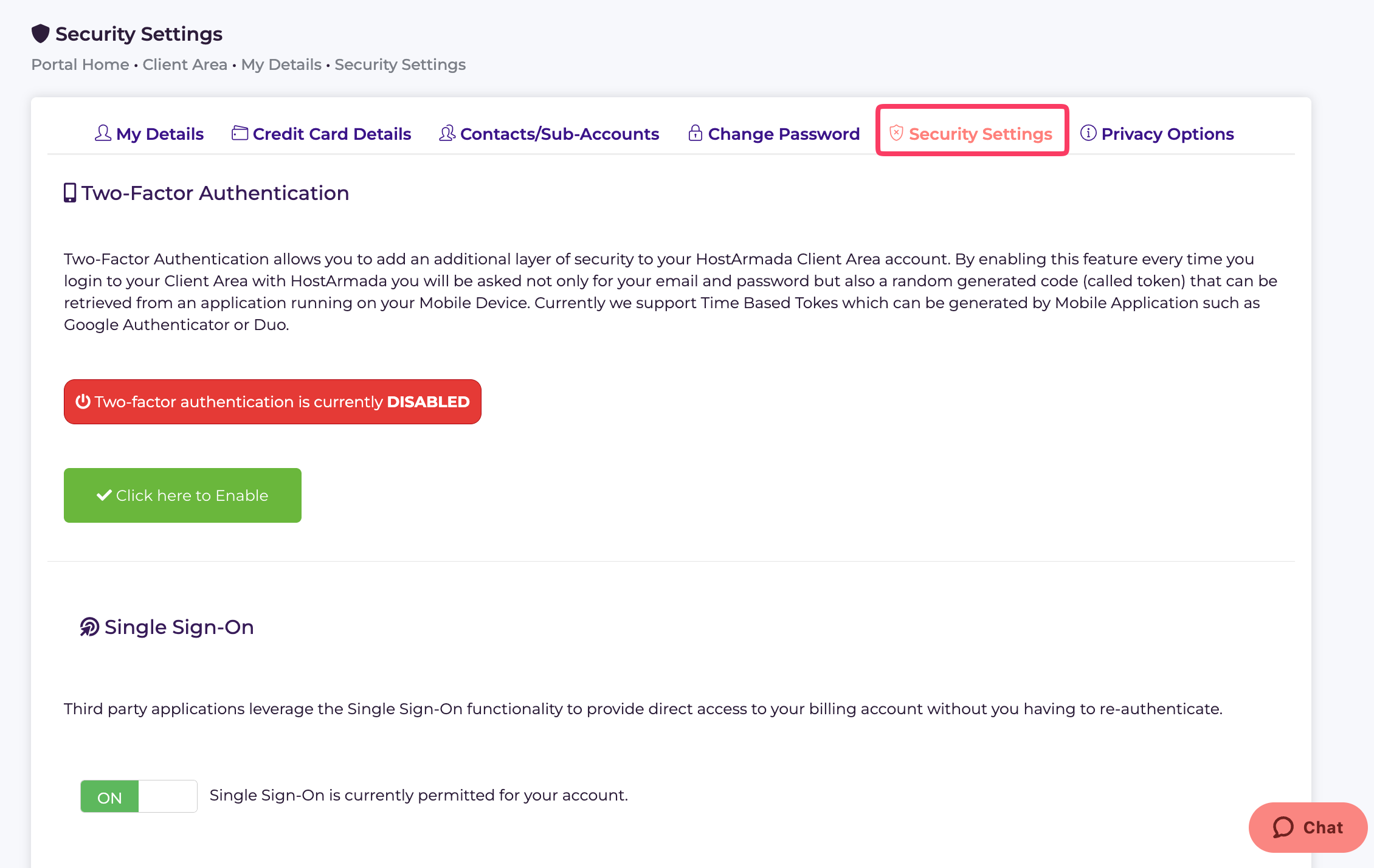
Task: Switch to the Privacy Options tab
Action: coord(1157,134)
